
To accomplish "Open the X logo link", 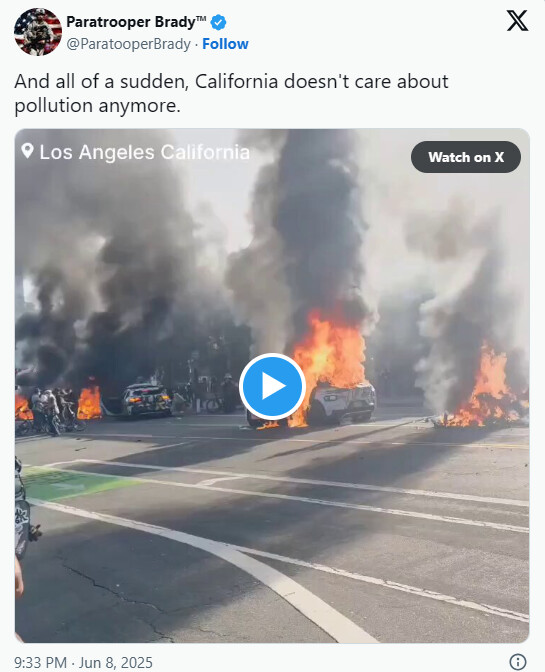I will click(517, 21).
